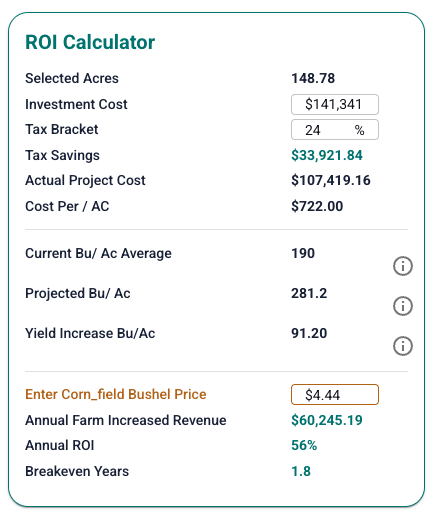
Task: Click the current average value 190
Action: (303, 253)
